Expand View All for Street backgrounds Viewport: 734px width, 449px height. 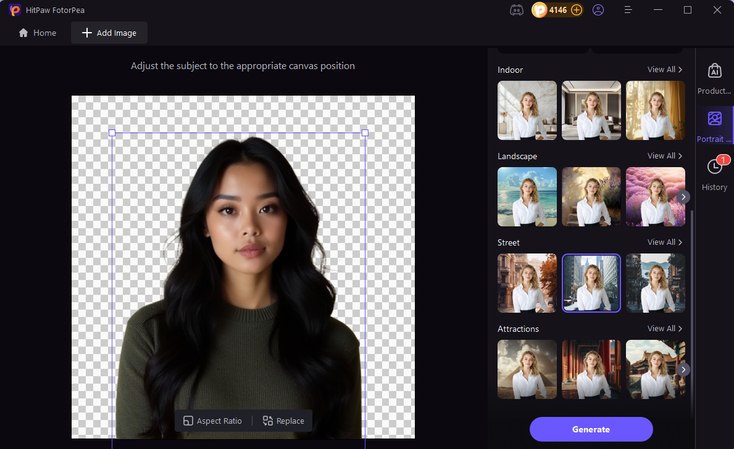tap(665, 242)
